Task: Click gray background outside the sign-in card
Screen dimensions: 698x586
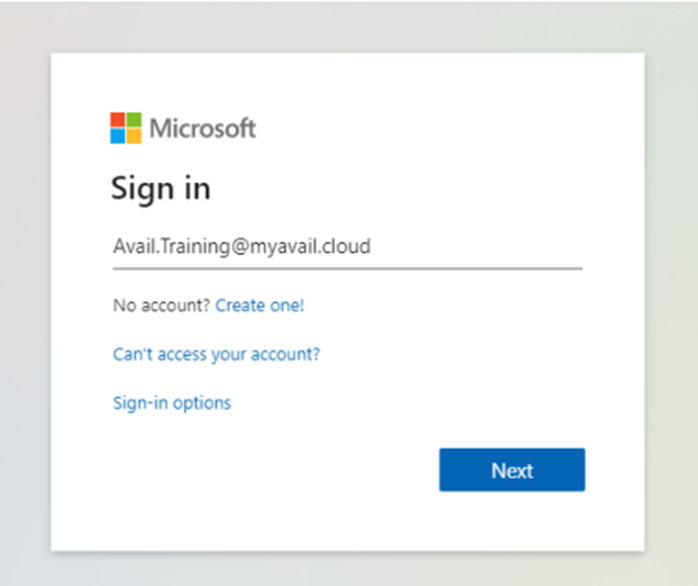Action: click(671, 267)
